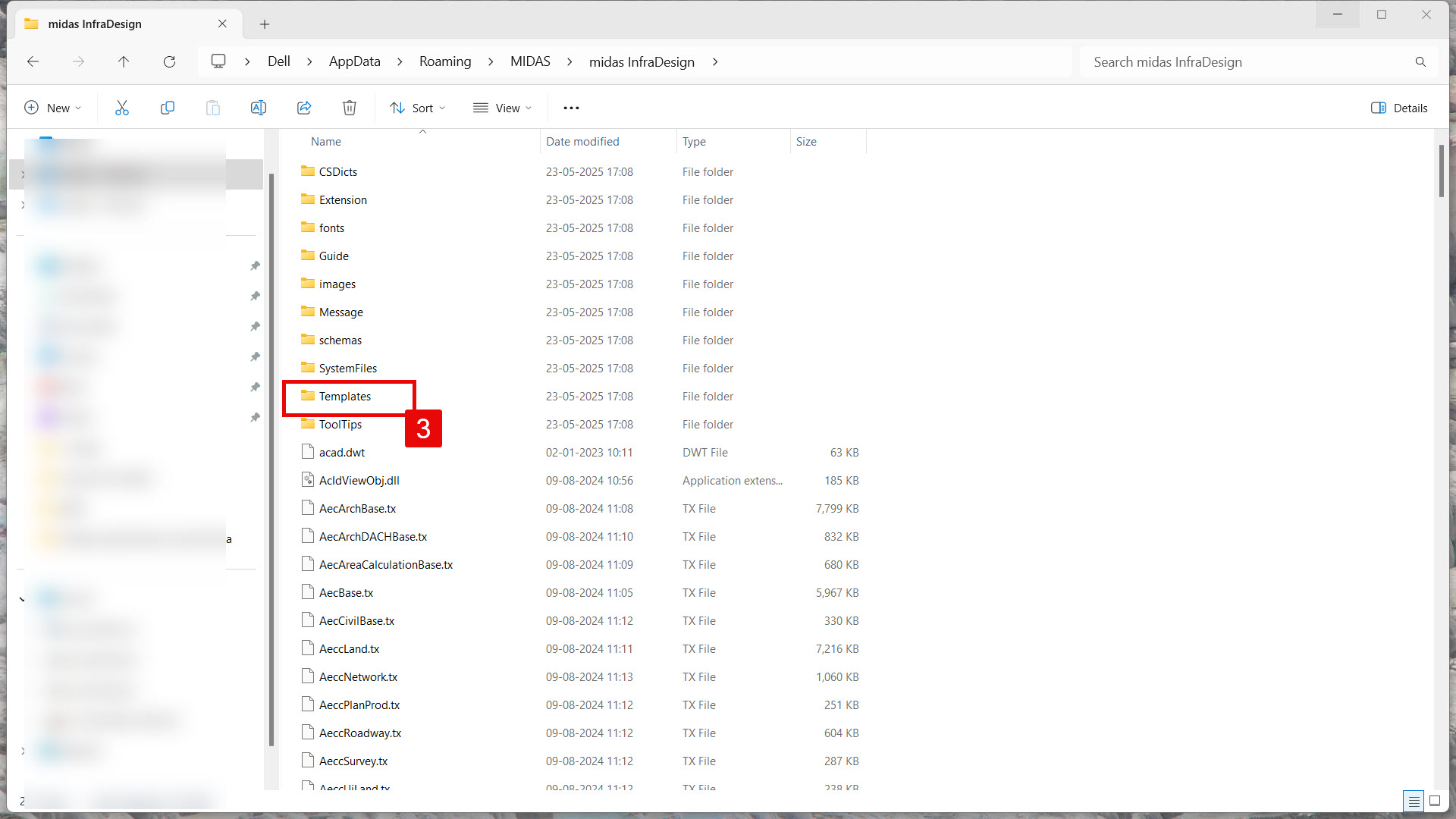1456x819 pixels.
Task: Click the Delete trash icon
Action: [x=350, y=108]
